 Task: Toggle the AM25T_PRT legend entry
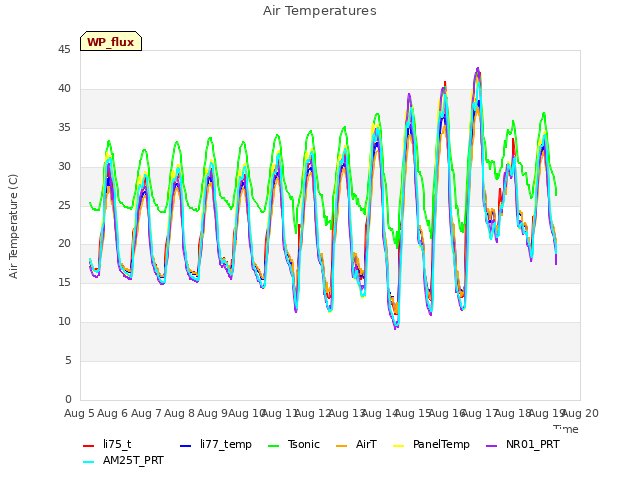(123, 461)
